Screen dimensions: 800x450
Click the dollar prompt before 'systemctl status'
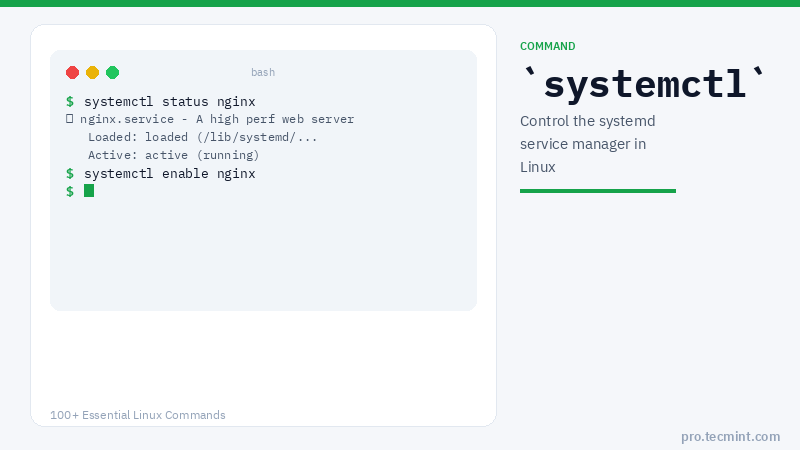click(70, 102)
